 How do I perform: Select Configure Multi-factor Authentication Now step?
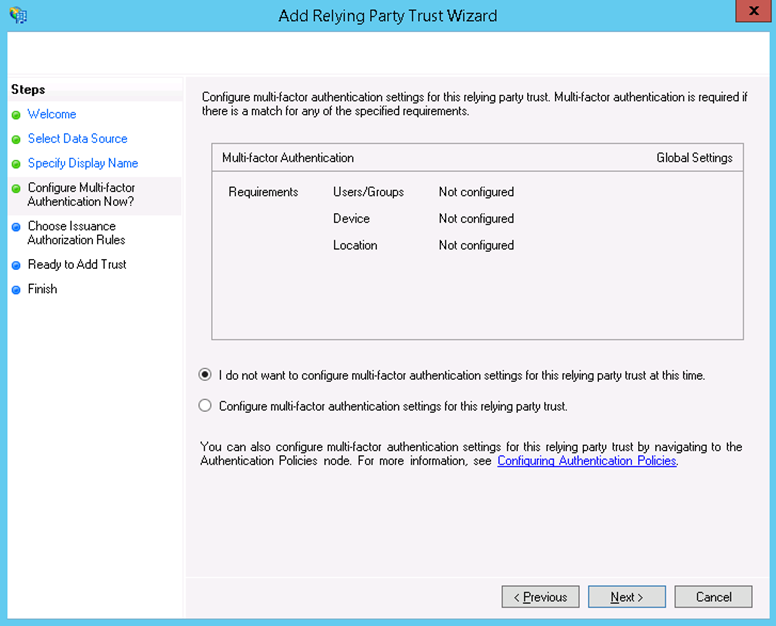pos(81,194)
